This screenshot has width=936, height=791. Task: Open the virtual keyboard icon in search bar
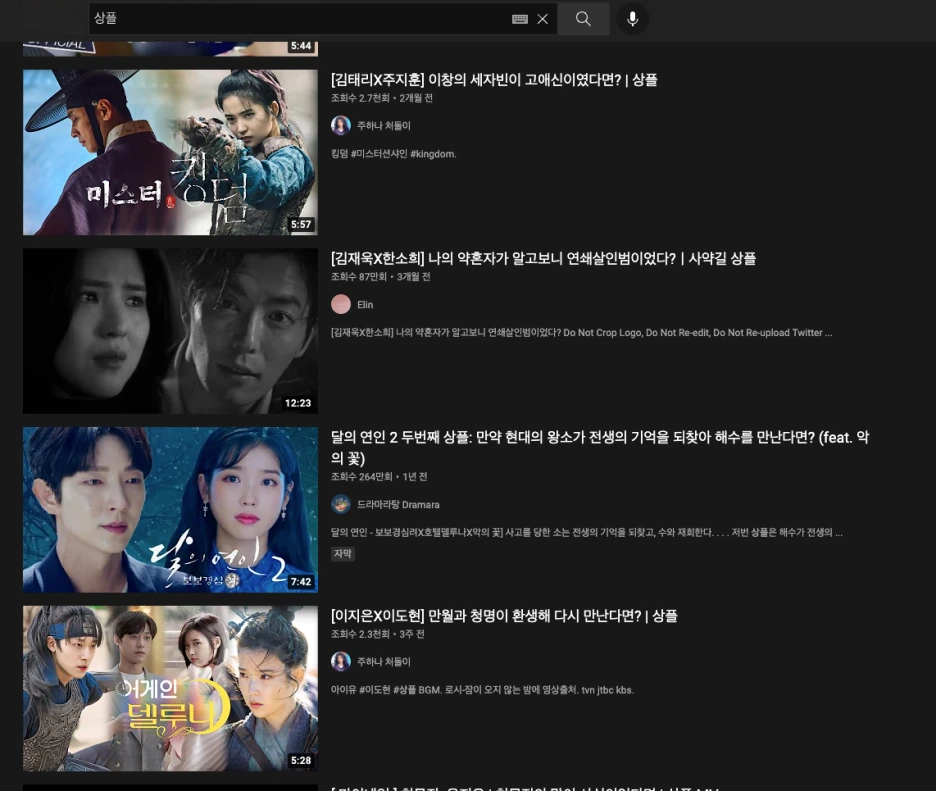click(519, 19)
